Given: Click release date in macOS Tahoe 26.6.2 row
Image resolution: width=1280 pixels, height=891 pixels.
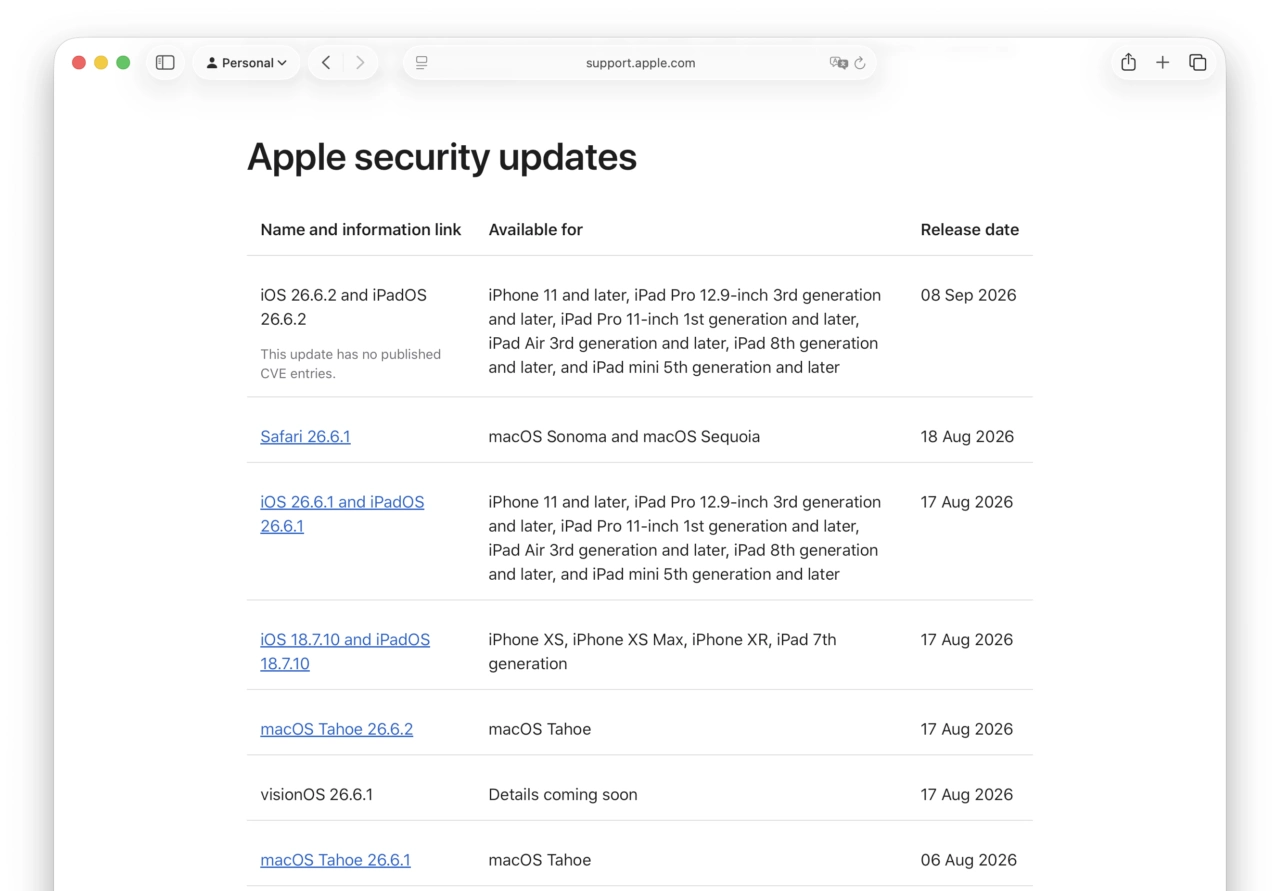Looking at the screenshot, I should 966,729.
